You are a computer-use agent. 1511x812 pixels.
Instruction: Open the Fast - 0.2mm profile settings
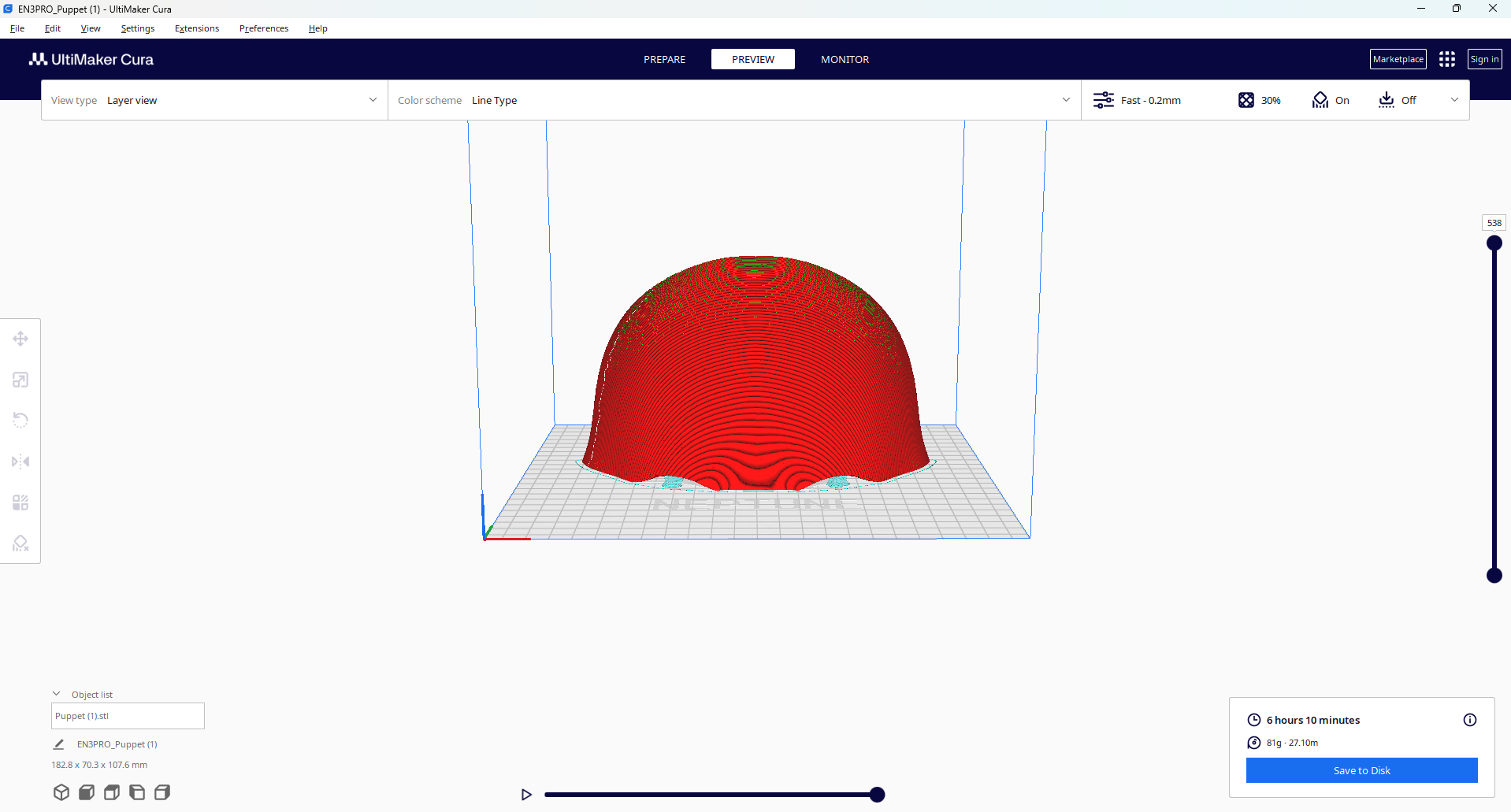1137,100
